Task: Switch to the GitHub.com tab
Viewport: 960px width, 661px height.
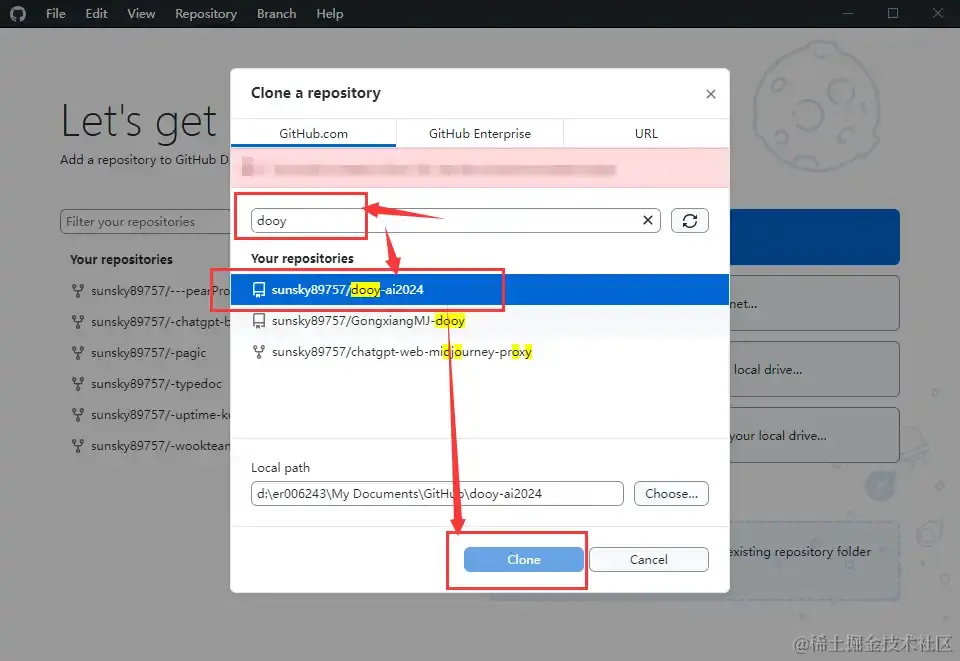Action: 313,133
